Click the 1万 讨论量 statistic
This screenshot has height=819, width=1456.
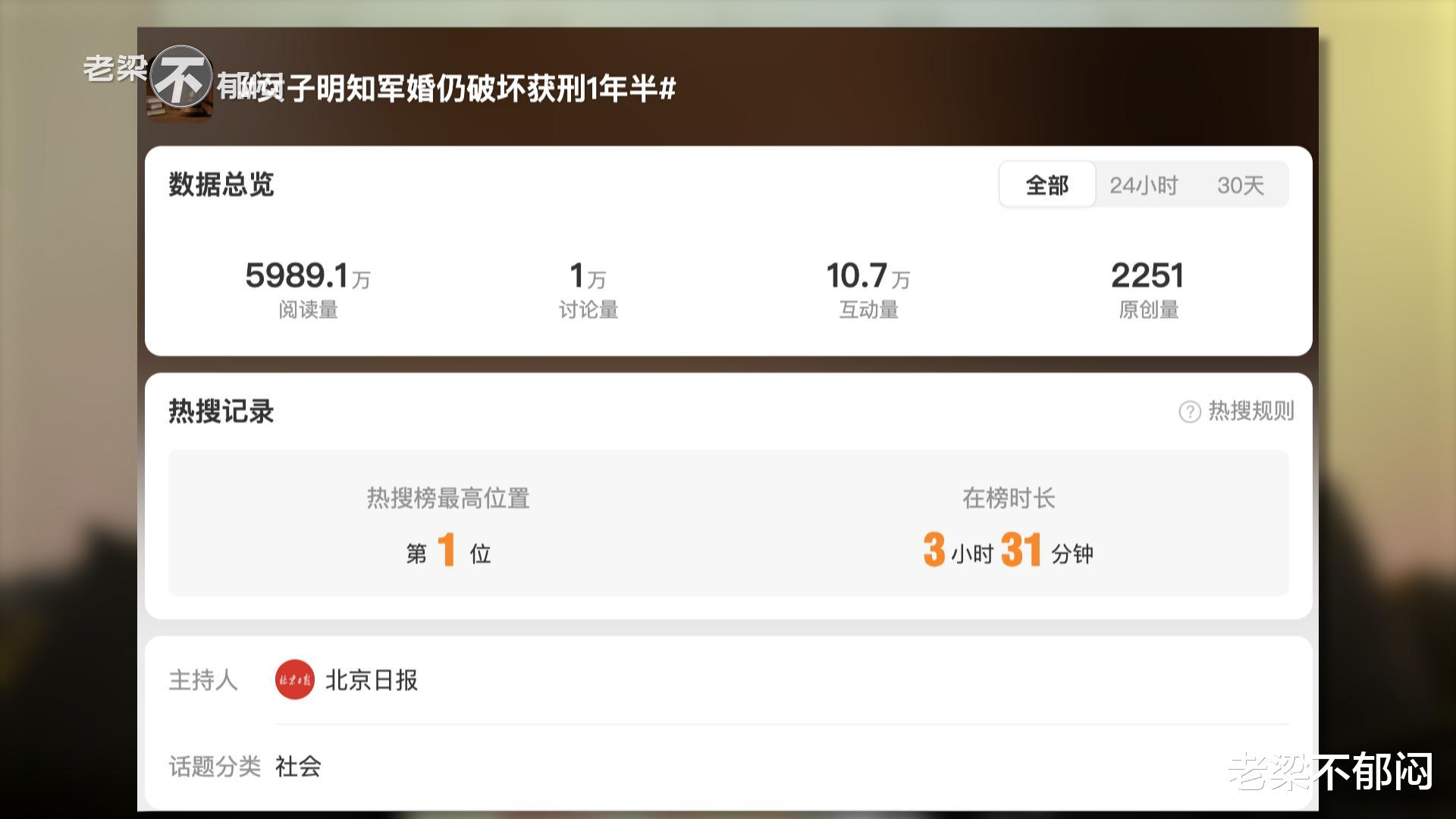pyautogui.click(x=588, y=290)
